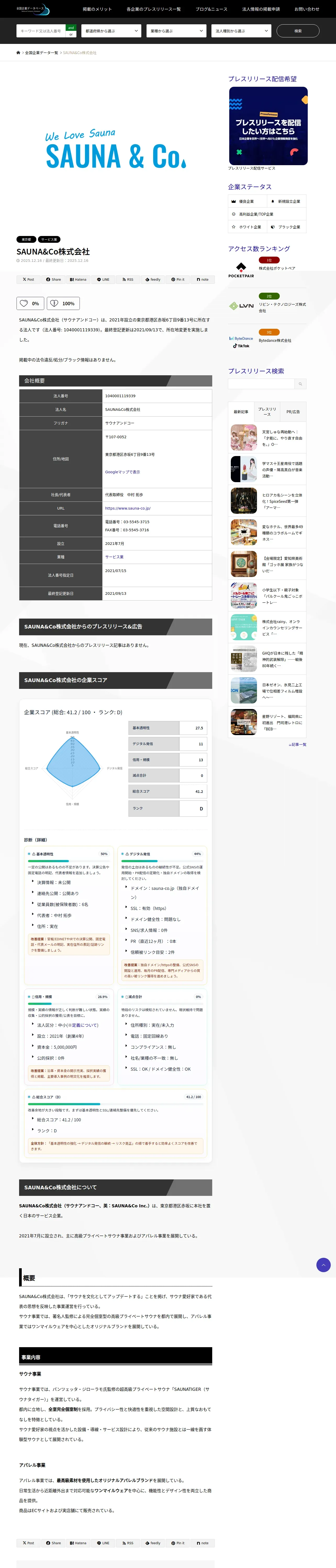Select the 'and' search mode toggle
This screenshot has width=336, height=1568.
pyautogui.click(x=71, y=27)
